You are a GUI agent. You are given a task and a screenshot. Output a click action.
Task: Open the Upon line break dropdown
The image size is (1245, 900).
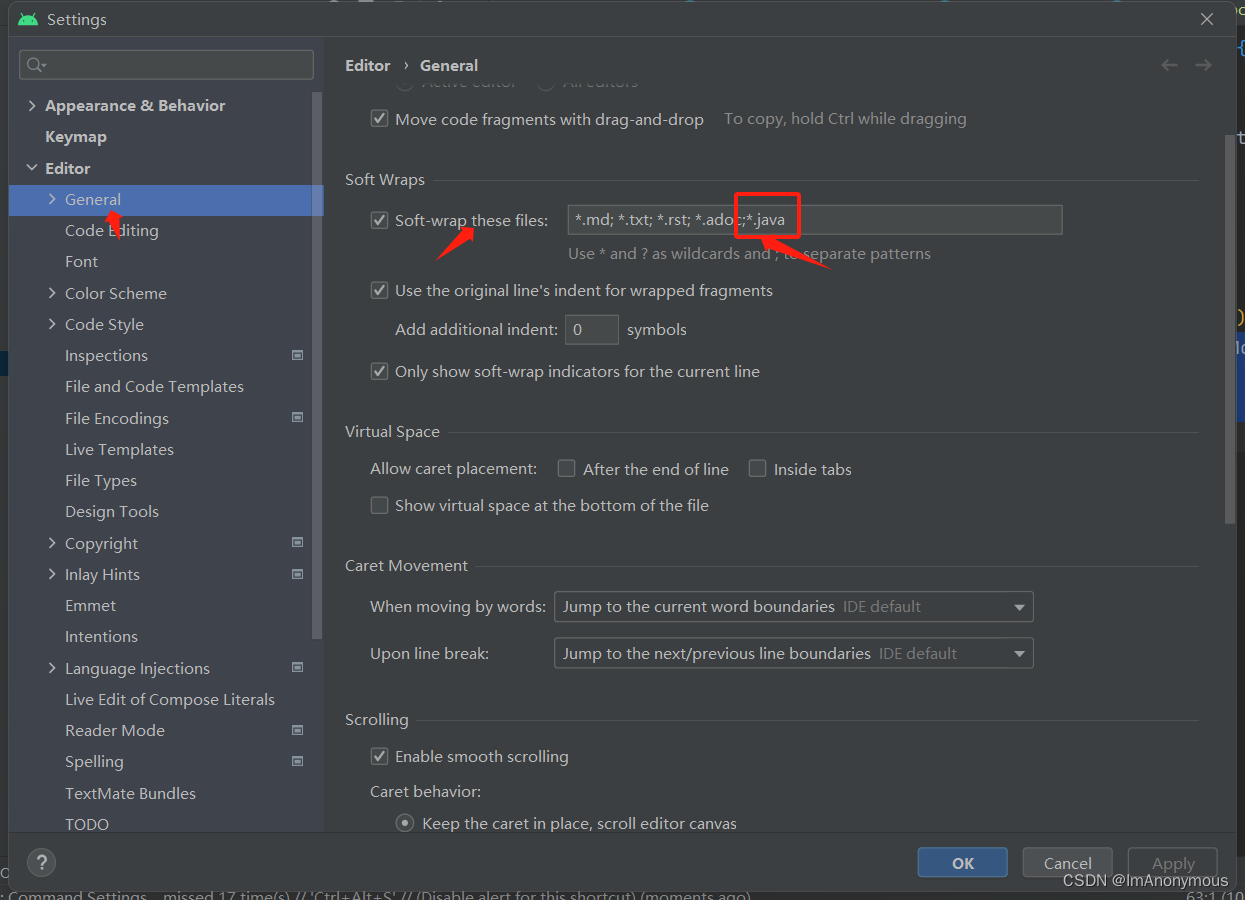tap(1019, 653)
